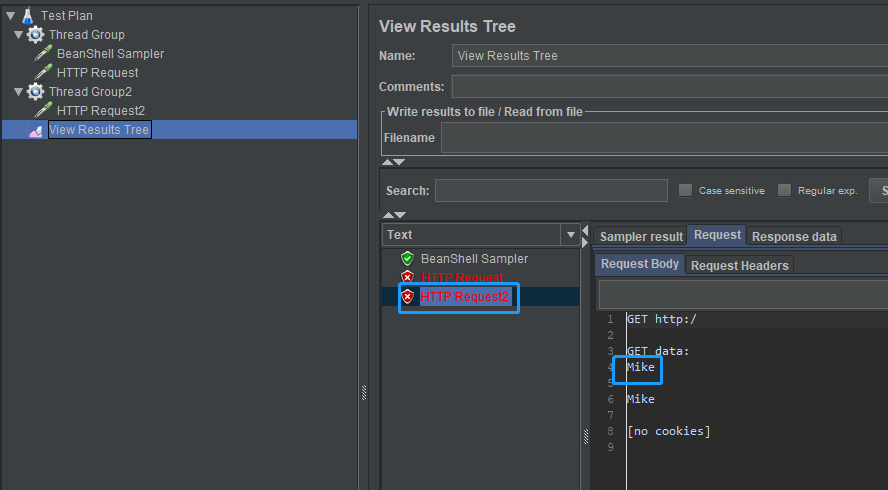Viewport: 888px width, 490px height.
Task: Click the pipette icon beside HTTP Request2
Action: (x=43, y=110)
